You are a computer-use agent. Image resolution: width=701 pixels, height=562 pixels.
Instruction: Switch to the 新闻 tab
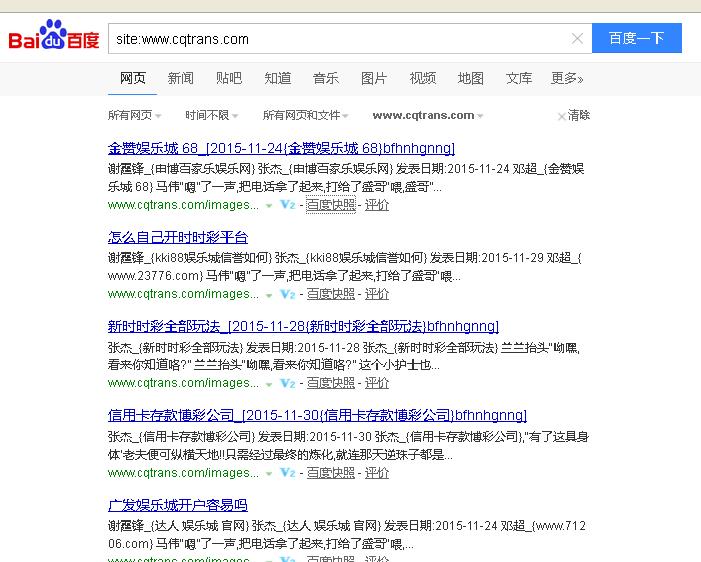[x=181, y=78]
